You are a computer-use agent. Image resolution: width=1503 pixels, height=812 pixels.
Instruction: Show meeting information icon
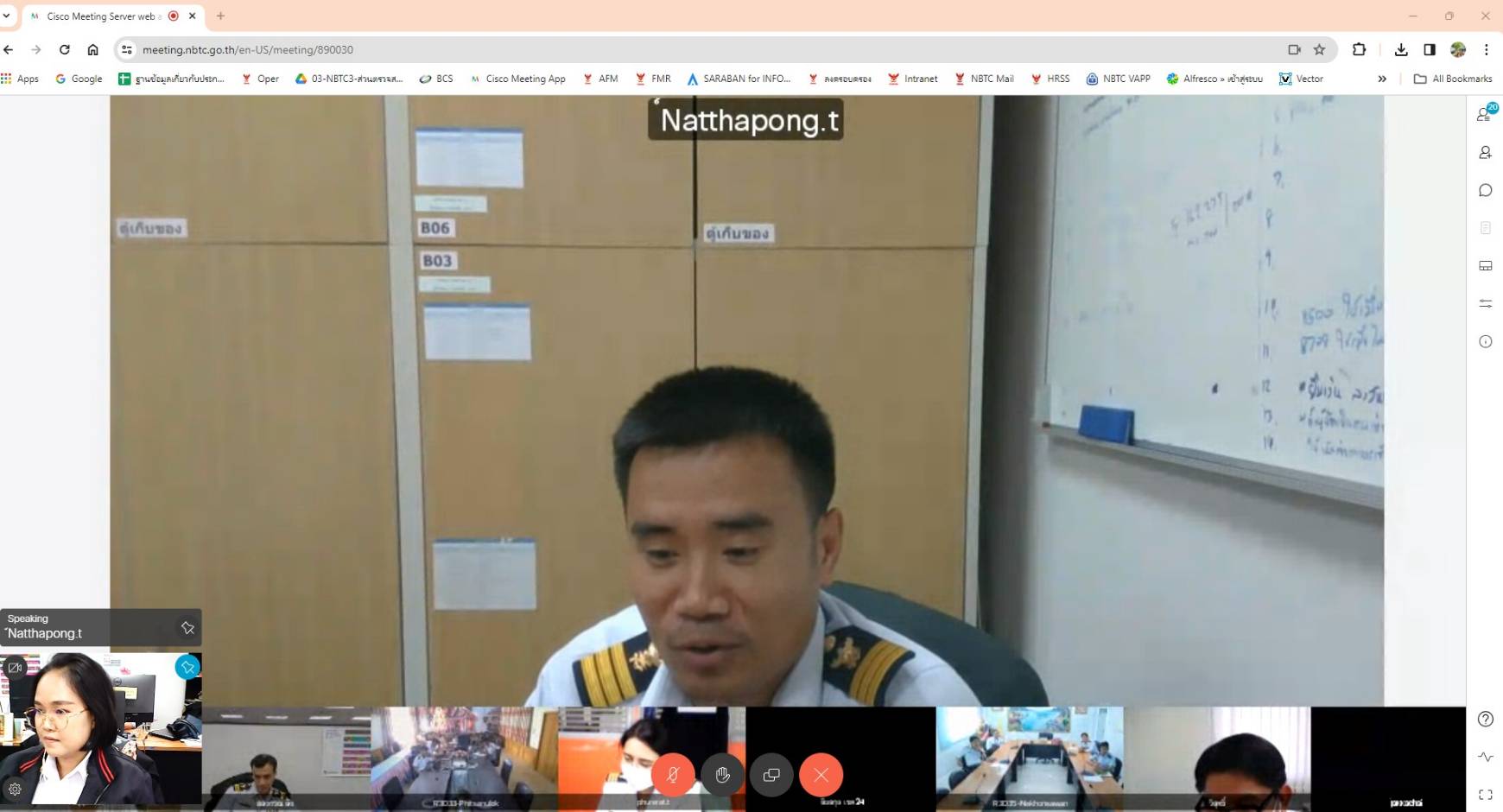pyautogui.click(x=1485, y=341)
